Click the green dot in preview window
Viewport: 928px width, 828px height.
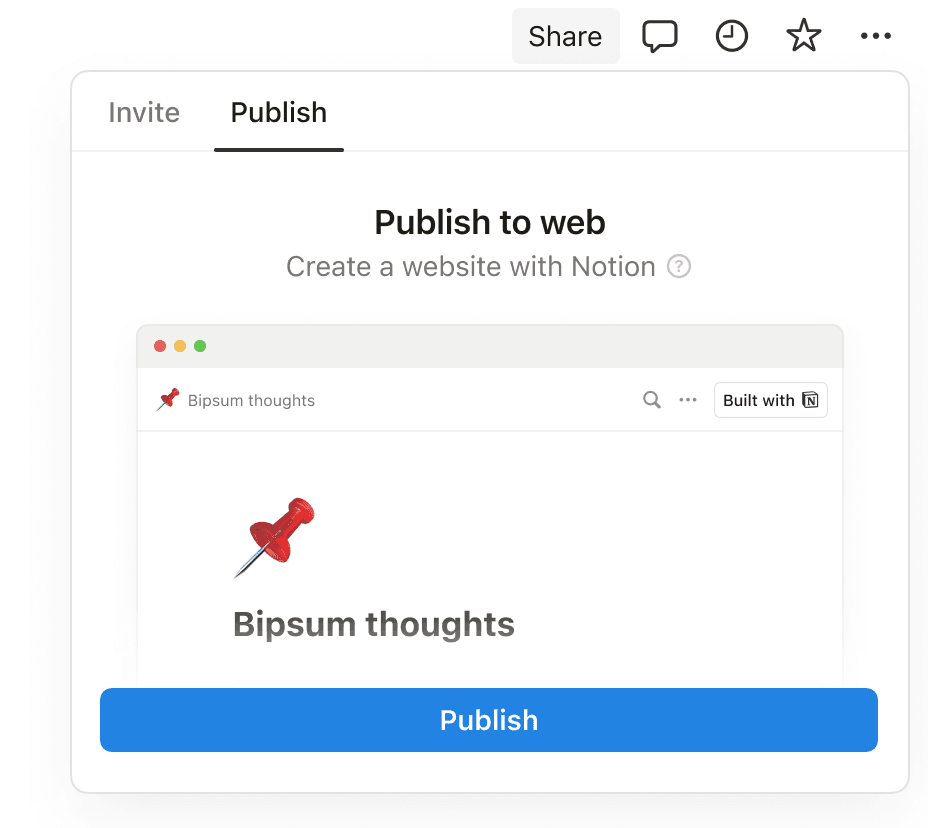(x=200, y=346)
